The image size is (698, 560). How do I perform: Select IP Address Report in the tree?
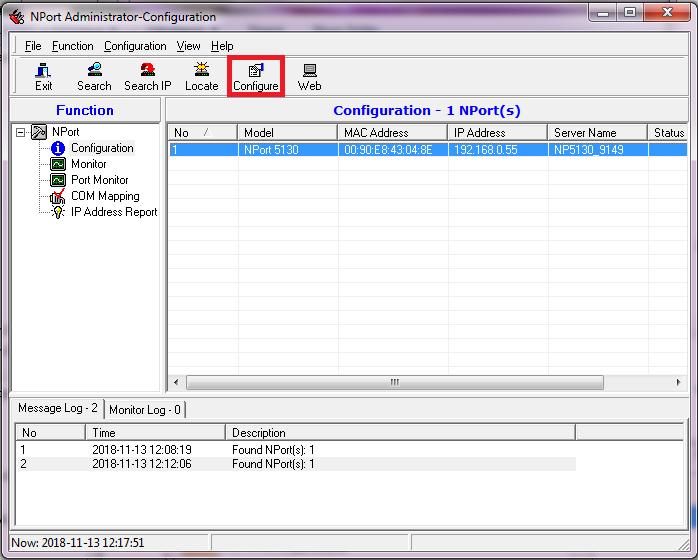click(x=114, y=212)
